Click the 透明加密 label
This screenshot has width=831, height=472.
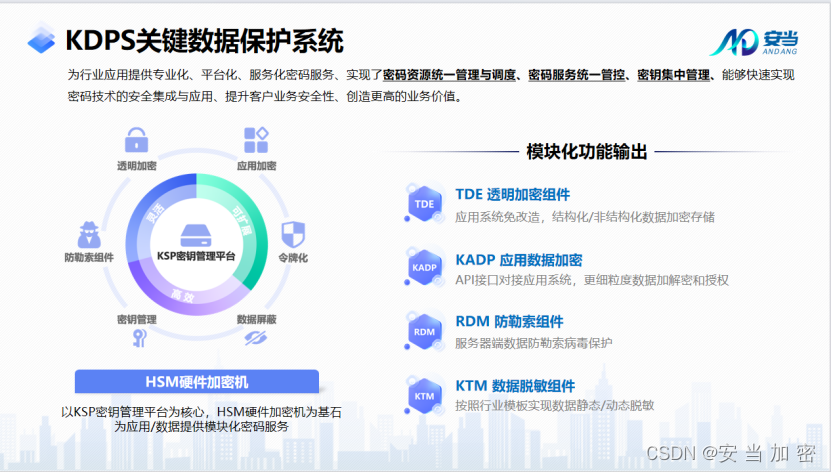click(x=137, y=166)
